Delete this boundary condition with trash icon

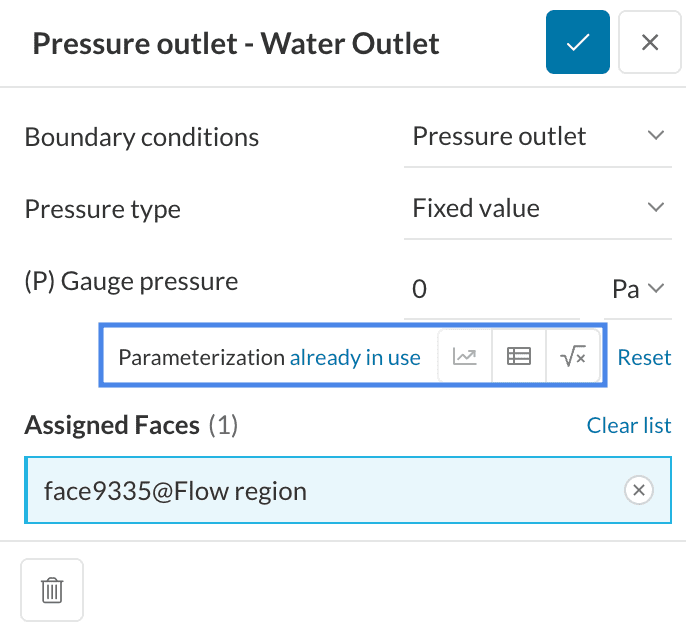tap(52, 590)
